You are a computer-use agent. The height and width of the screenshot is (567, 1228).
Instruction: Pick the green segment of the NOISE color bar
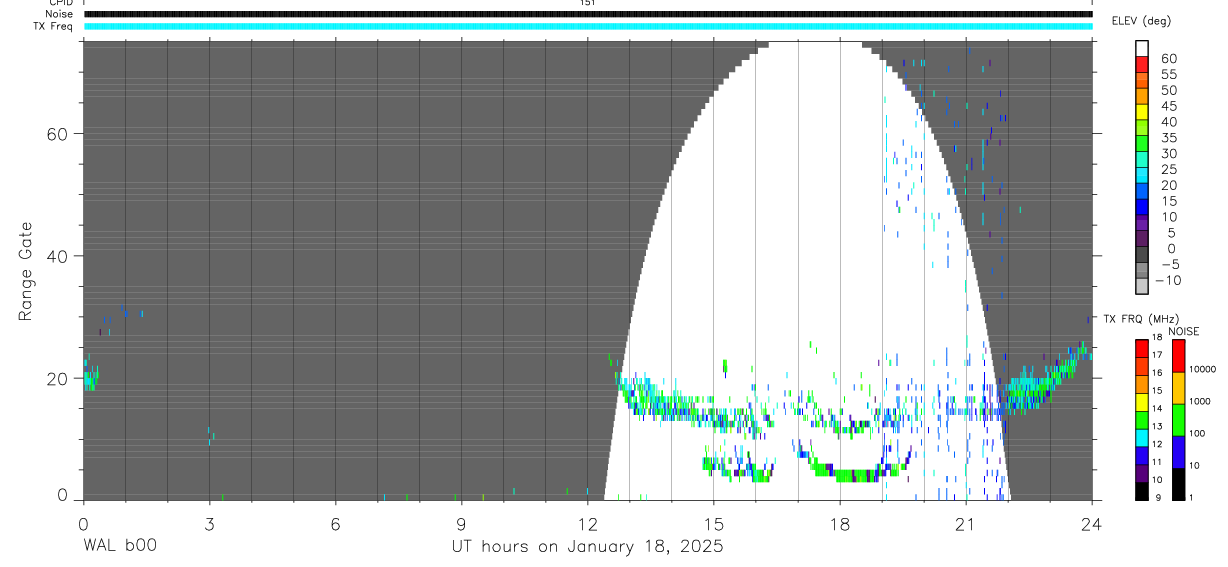click(1178, 419)
